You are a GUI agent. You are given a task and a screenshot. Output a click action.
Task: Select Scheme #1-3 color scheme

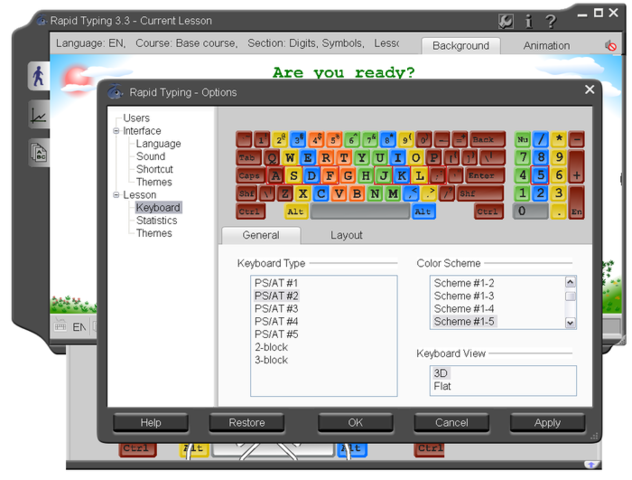tap(464, 296)
